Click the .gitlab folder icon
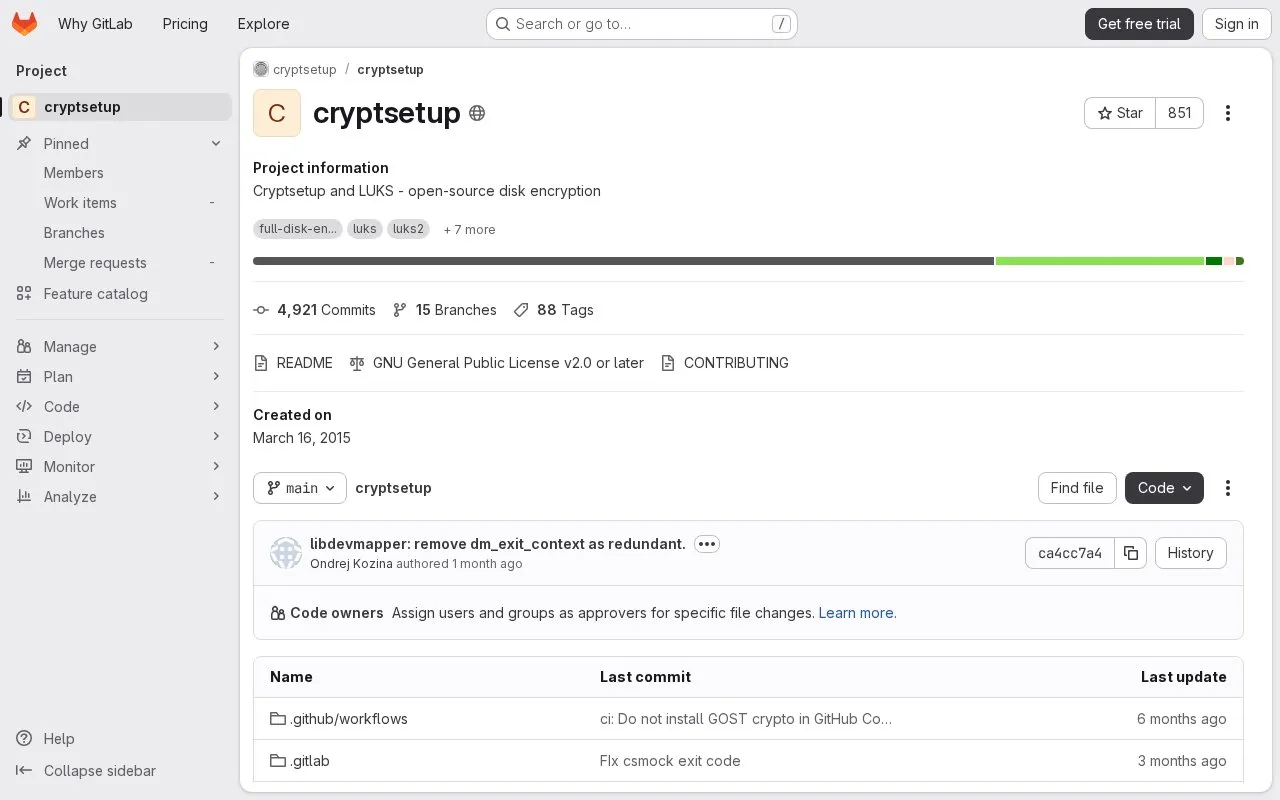This screenshot has height=800, width=1280. click(278, 761)
